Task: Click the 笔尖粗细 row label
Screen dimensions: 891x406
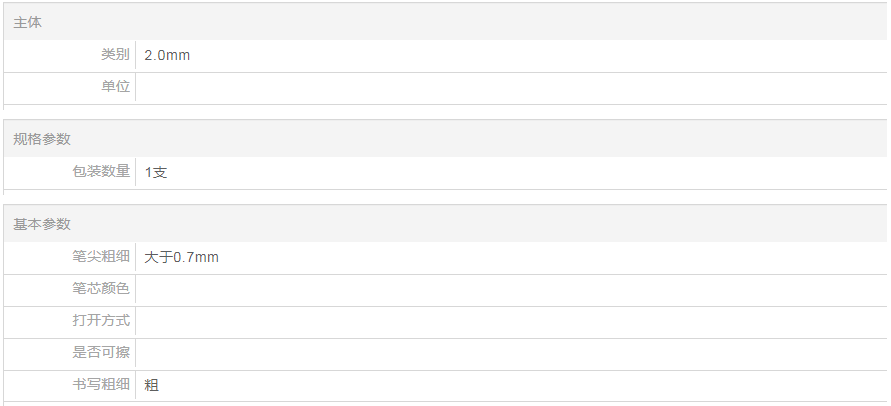Action: (101, 257)
